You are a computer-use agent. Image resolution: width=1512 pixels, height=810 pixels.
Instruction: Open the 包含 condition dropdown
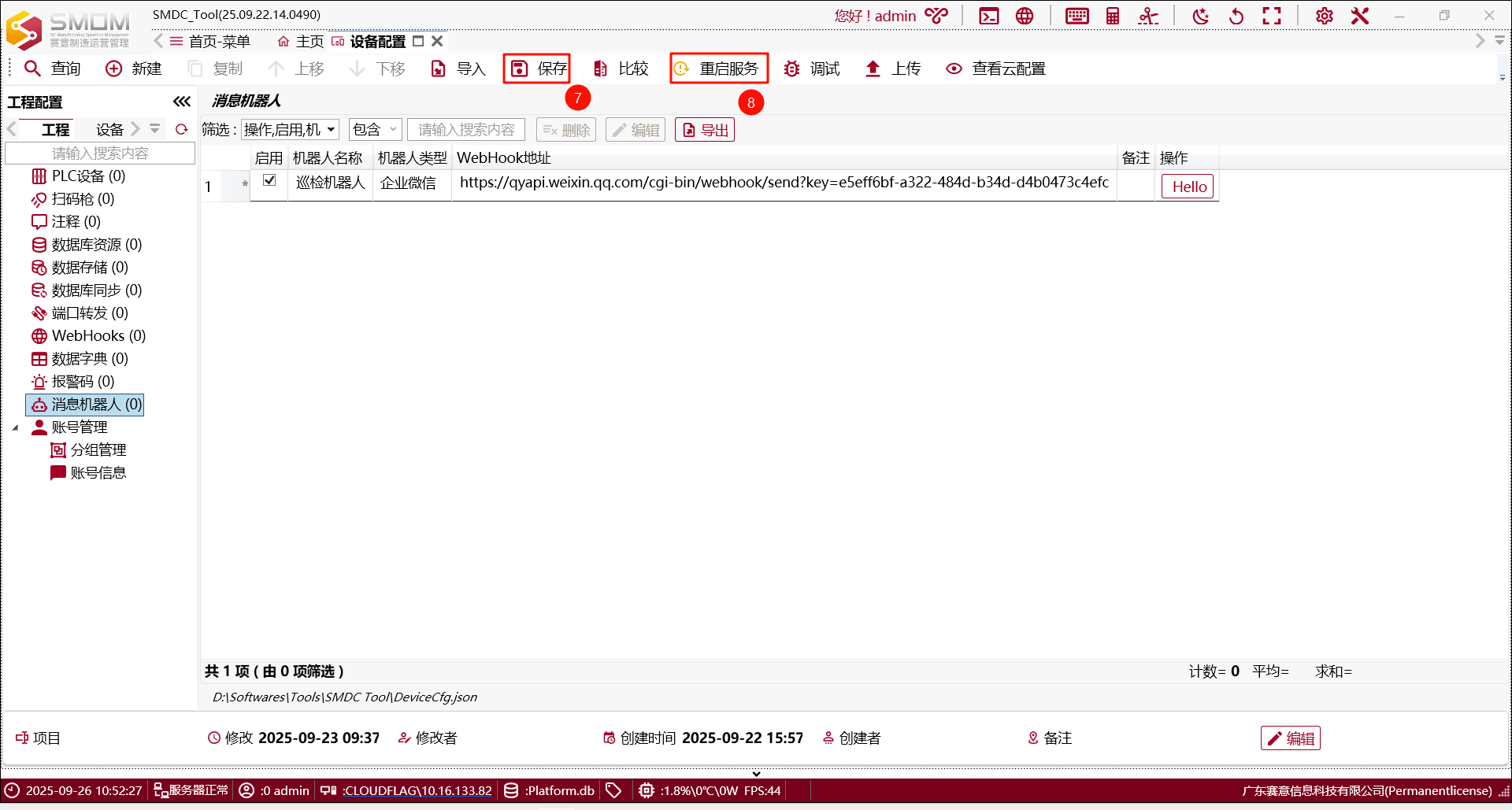click(x=376, y=130)
